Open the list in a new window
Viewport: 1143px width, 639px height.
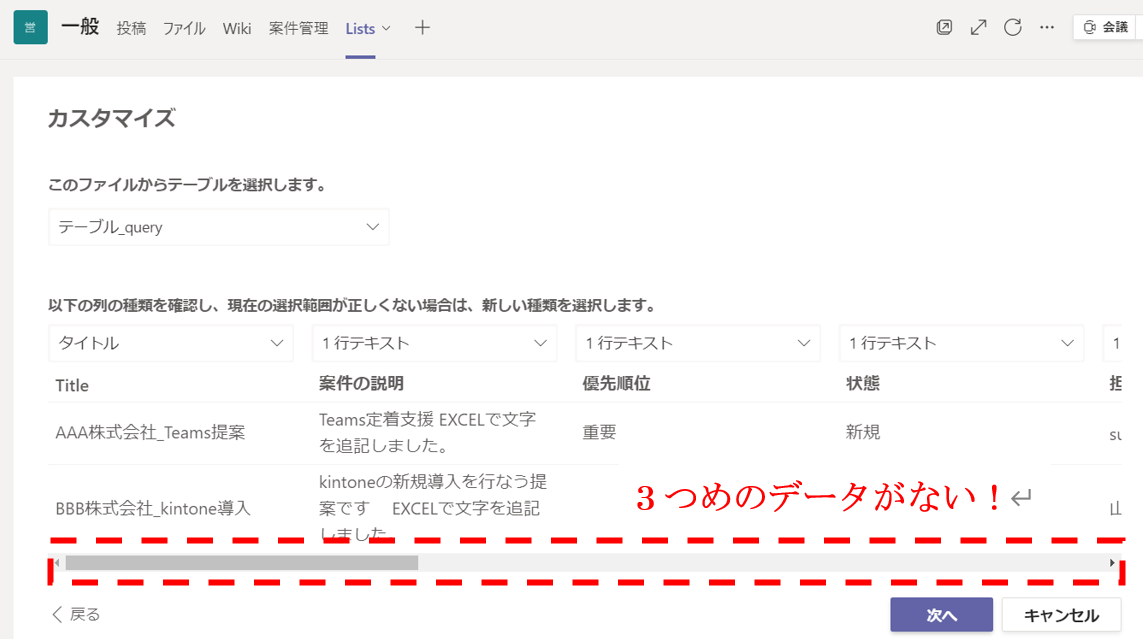944,27
